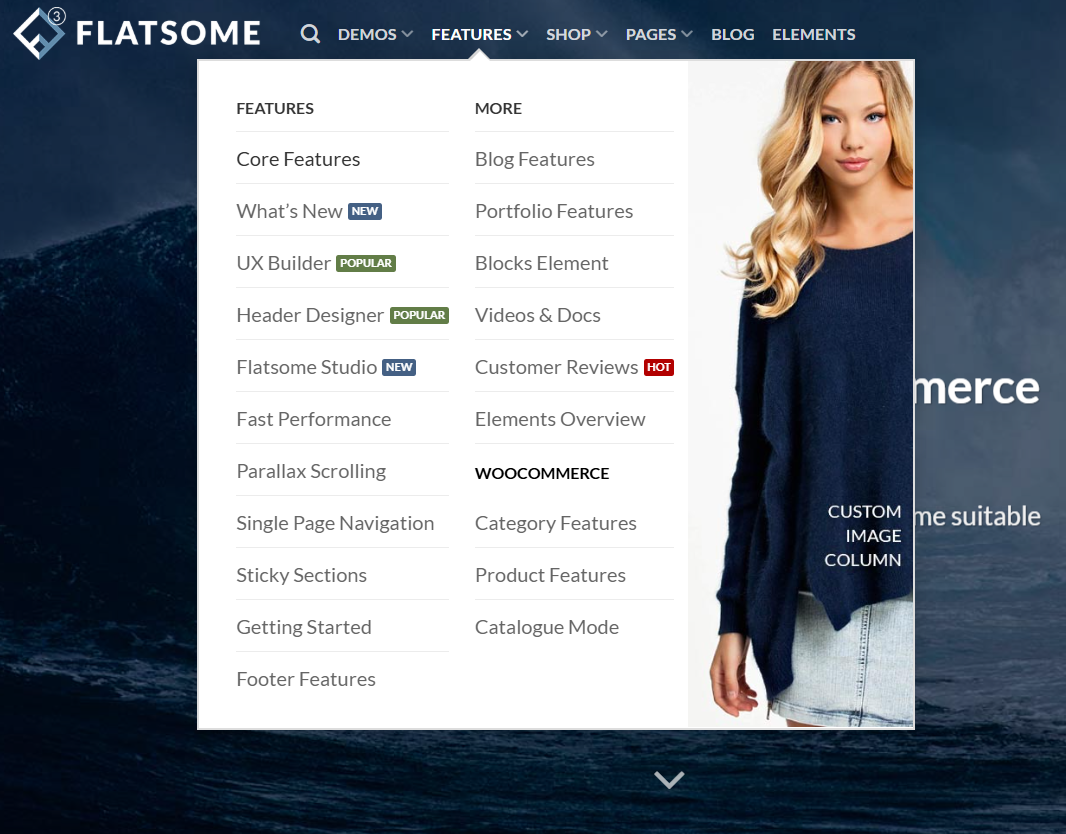
Task: Expand the PAGES dropdown
Action: [x=651, y=33]
